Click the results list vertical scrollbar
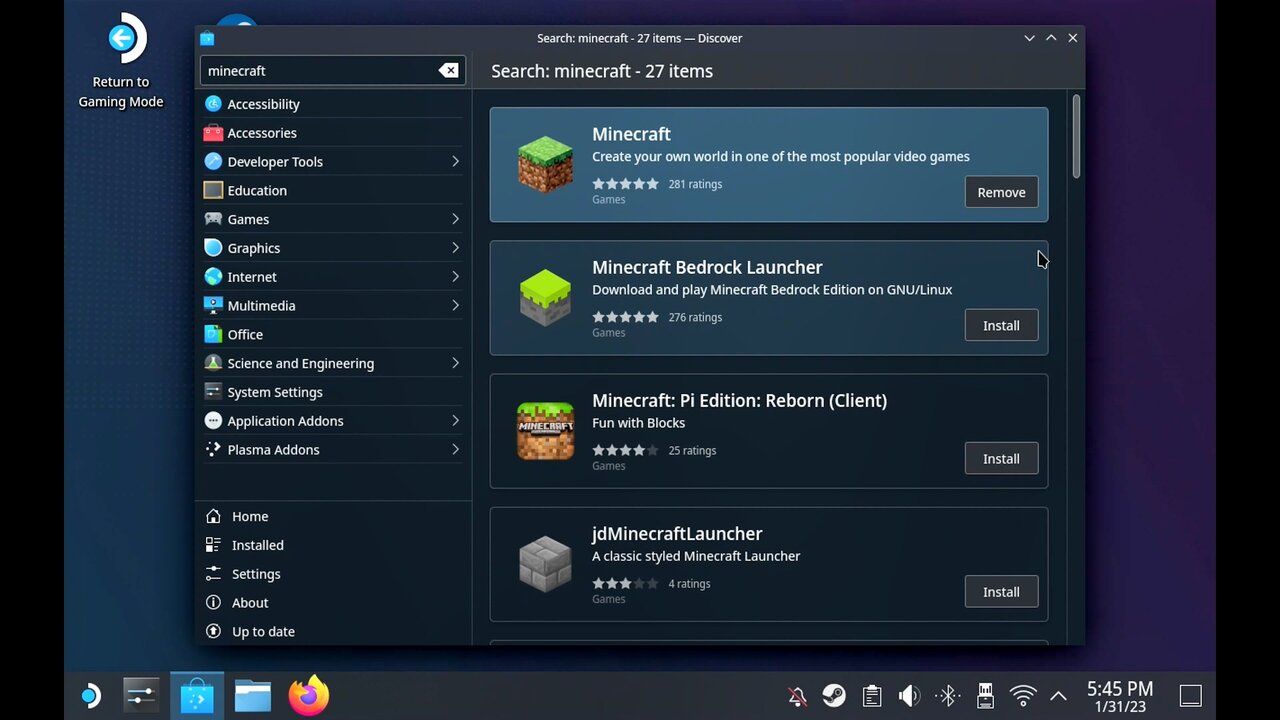1280x720 pixels. [x=1076, y=137]
